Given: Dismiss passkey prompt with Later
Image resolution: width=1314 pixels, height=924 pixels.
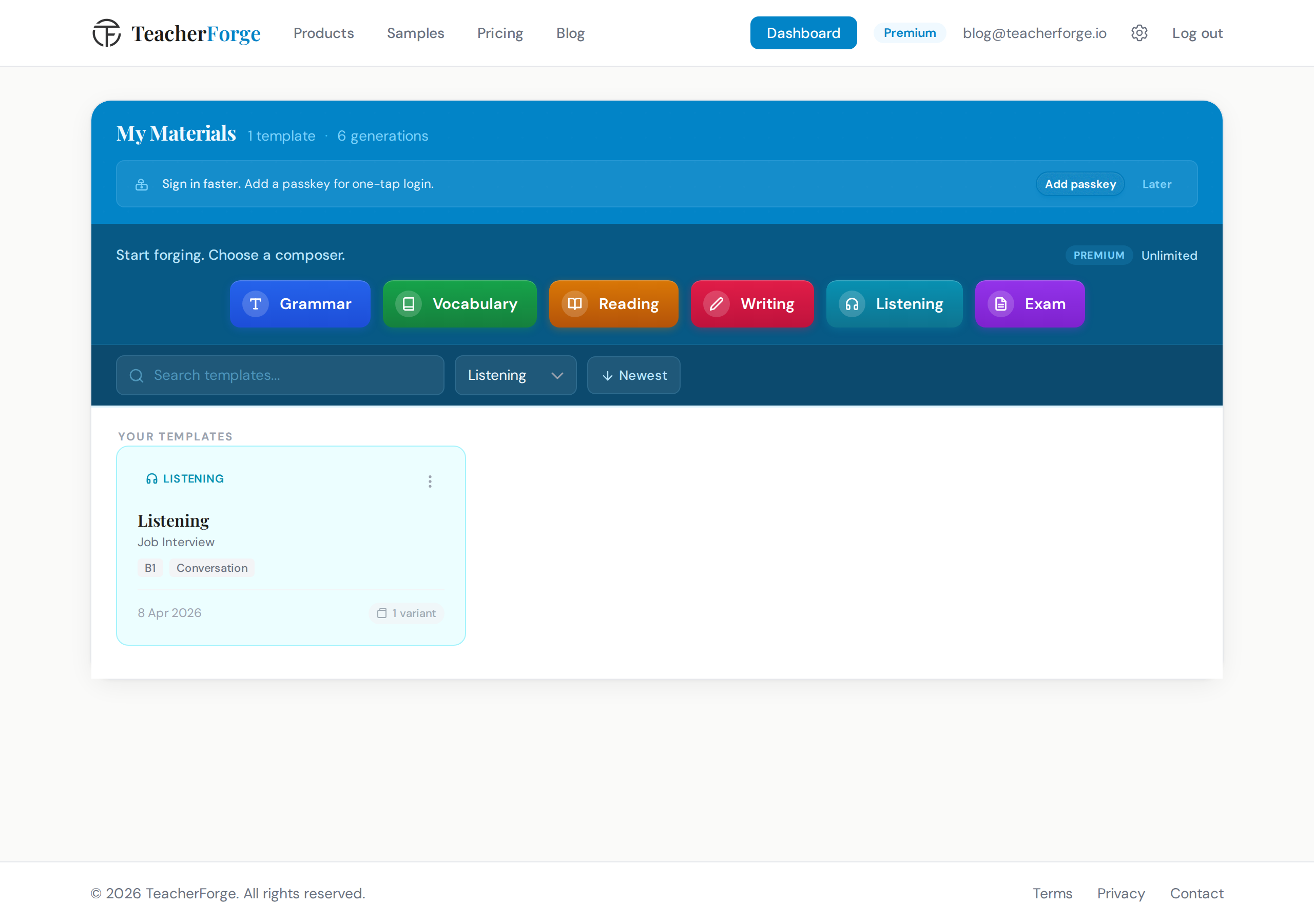Looking at the screenshot, I should (x=1156, y=184).
